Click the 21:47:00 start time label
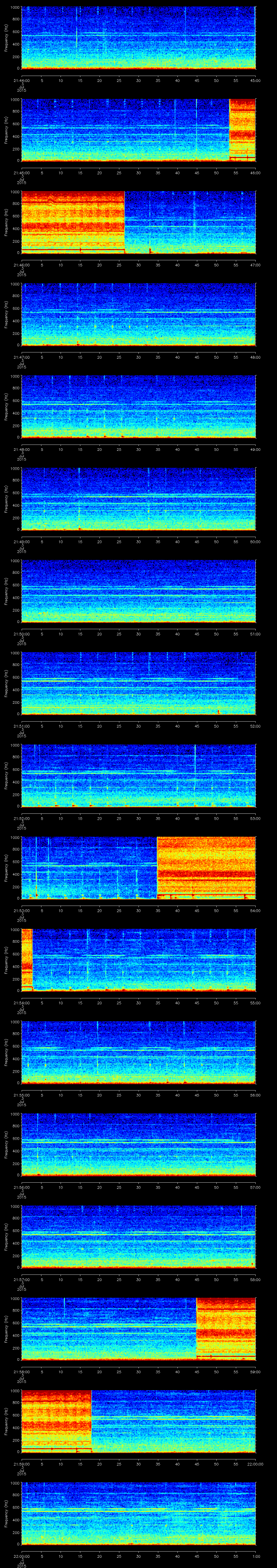This screenshot has width=277, height=1568. pos(21,357)
